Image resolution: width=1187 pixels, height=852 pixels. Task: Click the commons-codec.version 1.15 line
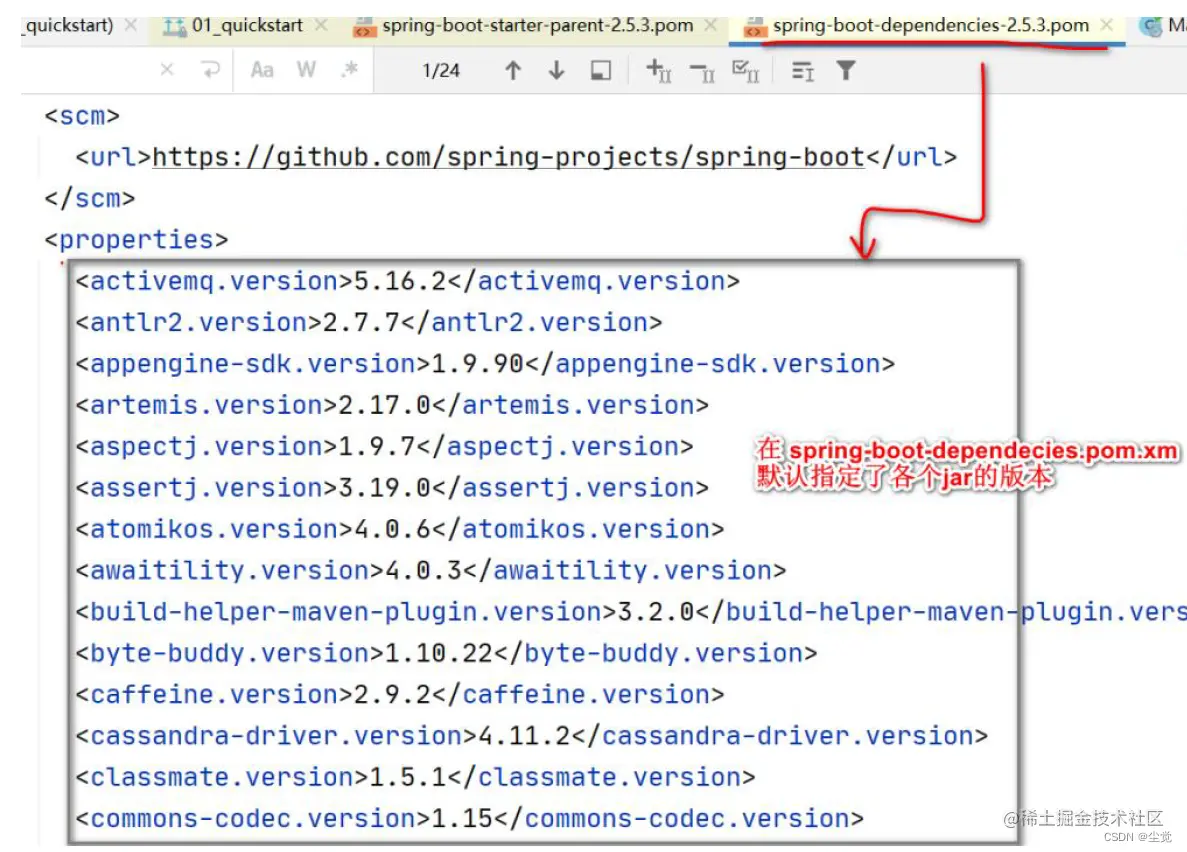(x=469, y=819)
